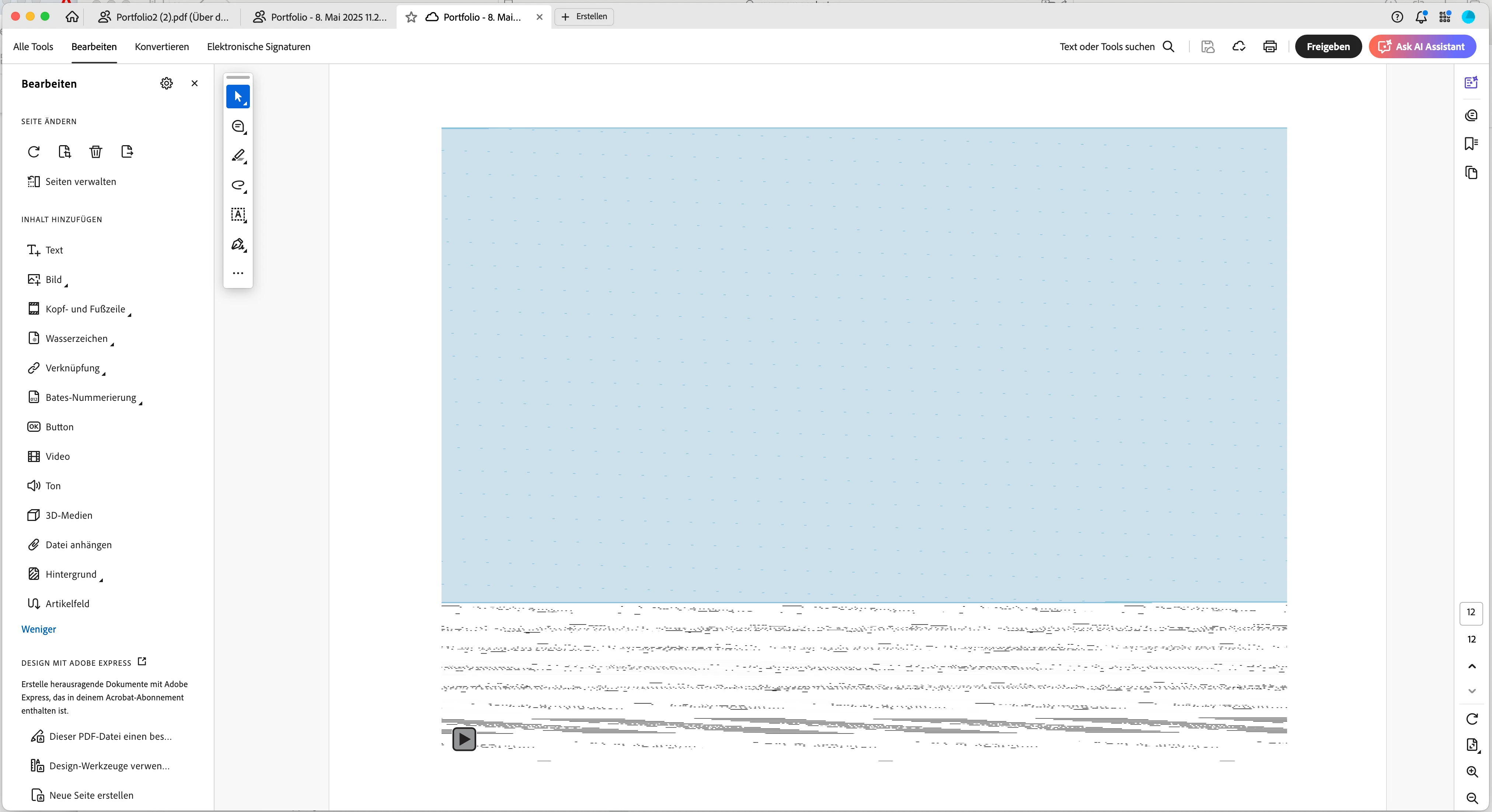Collapse tool list with Weniger
1492x812 pixels.
pos(39,629)
